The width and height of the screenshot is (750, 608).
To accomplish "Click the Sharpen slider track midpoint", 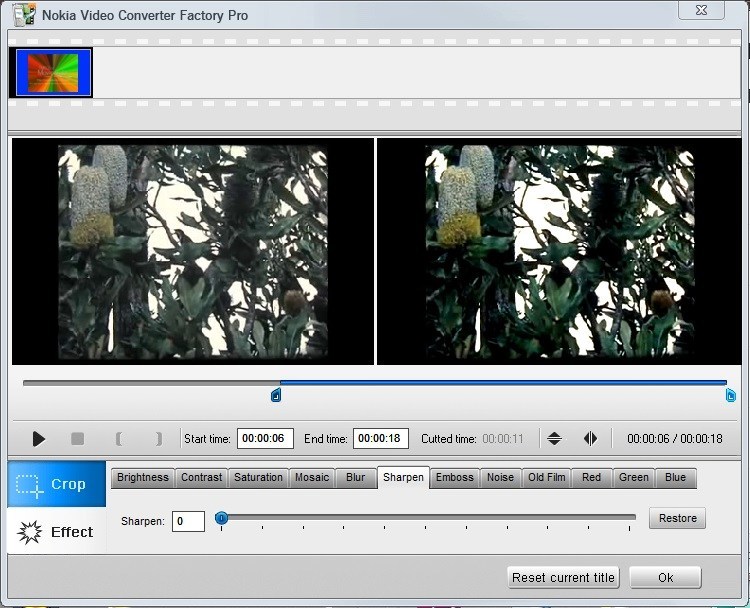I will pos(426,517).
